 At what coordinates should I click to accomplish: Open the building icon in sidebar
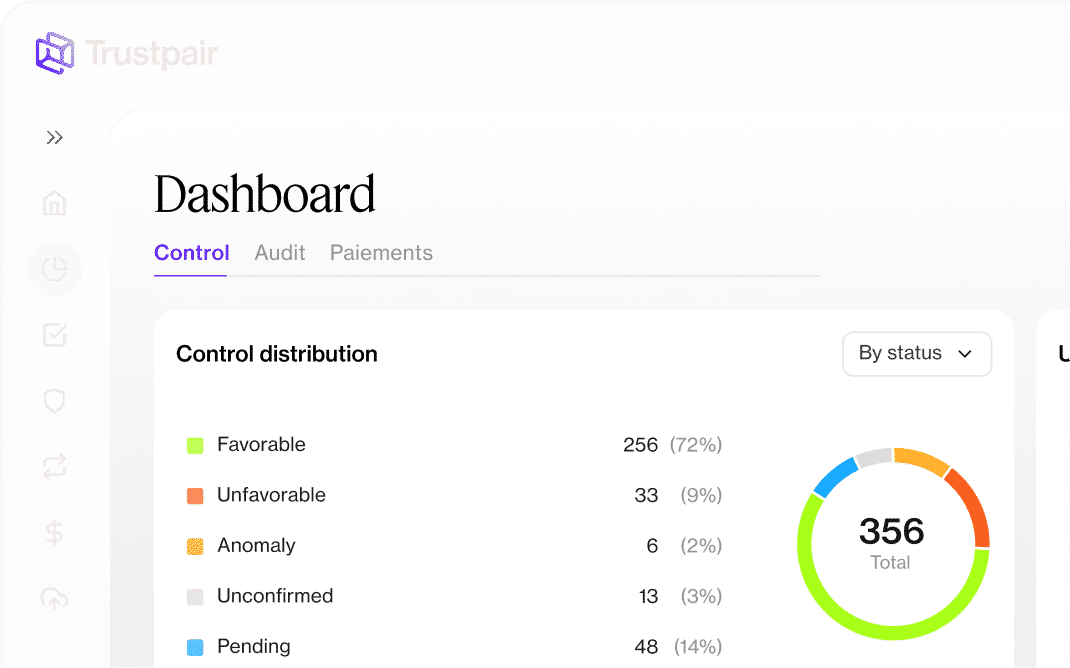[55, 204]
